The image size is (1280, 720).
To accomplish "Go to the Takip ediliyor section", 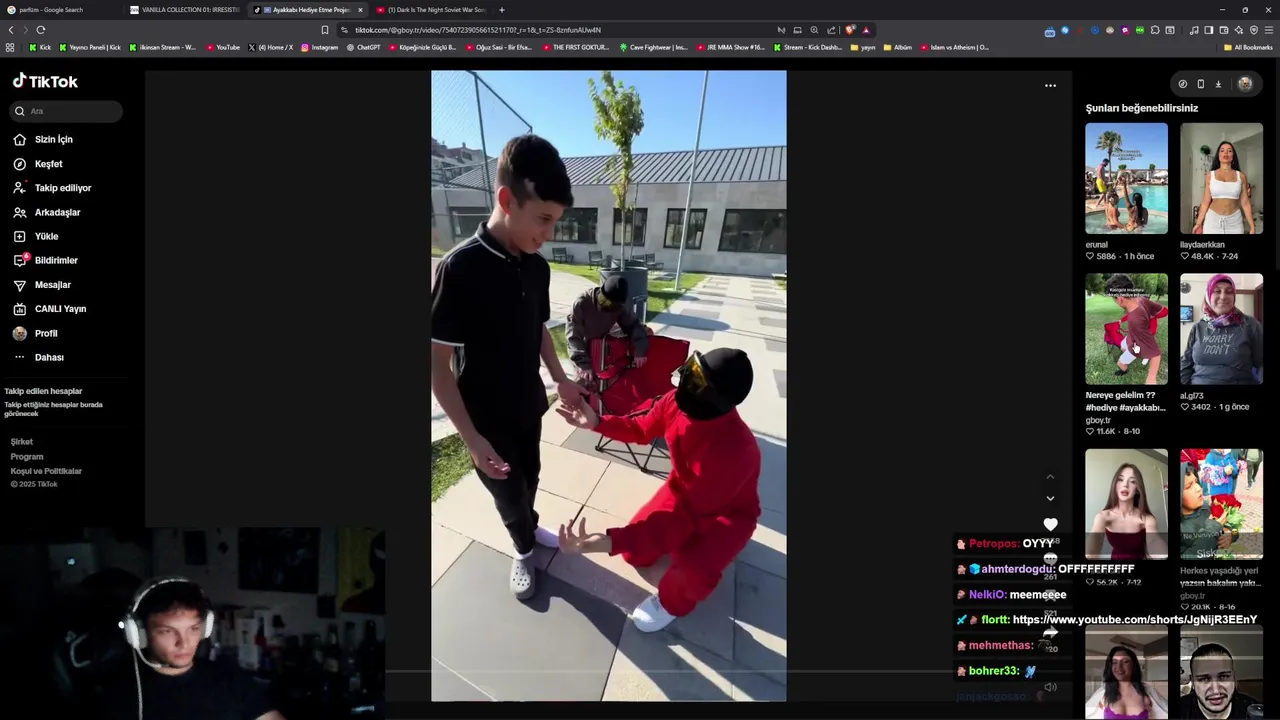I will (62, 188).
